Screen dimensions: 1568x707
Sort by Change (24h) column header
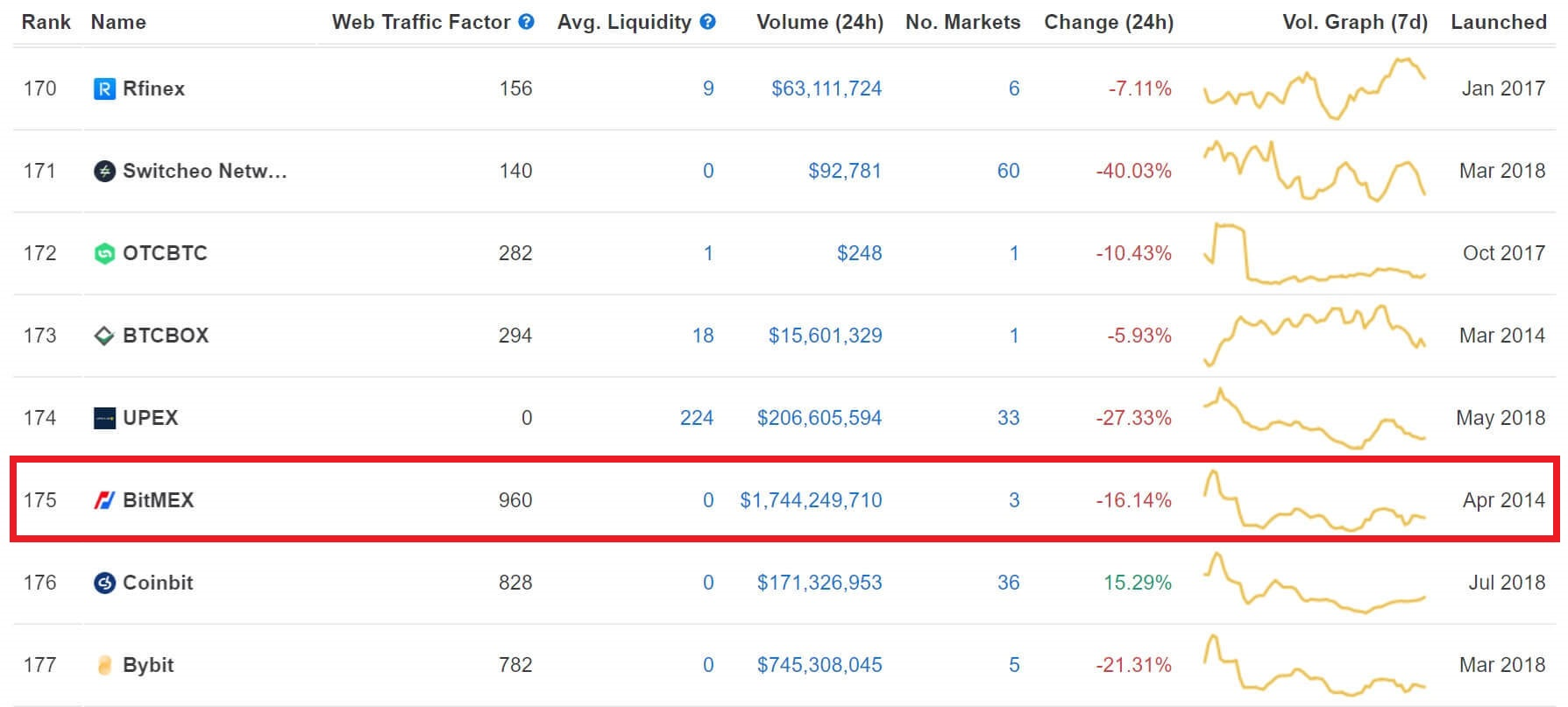tap(1109, 23)
